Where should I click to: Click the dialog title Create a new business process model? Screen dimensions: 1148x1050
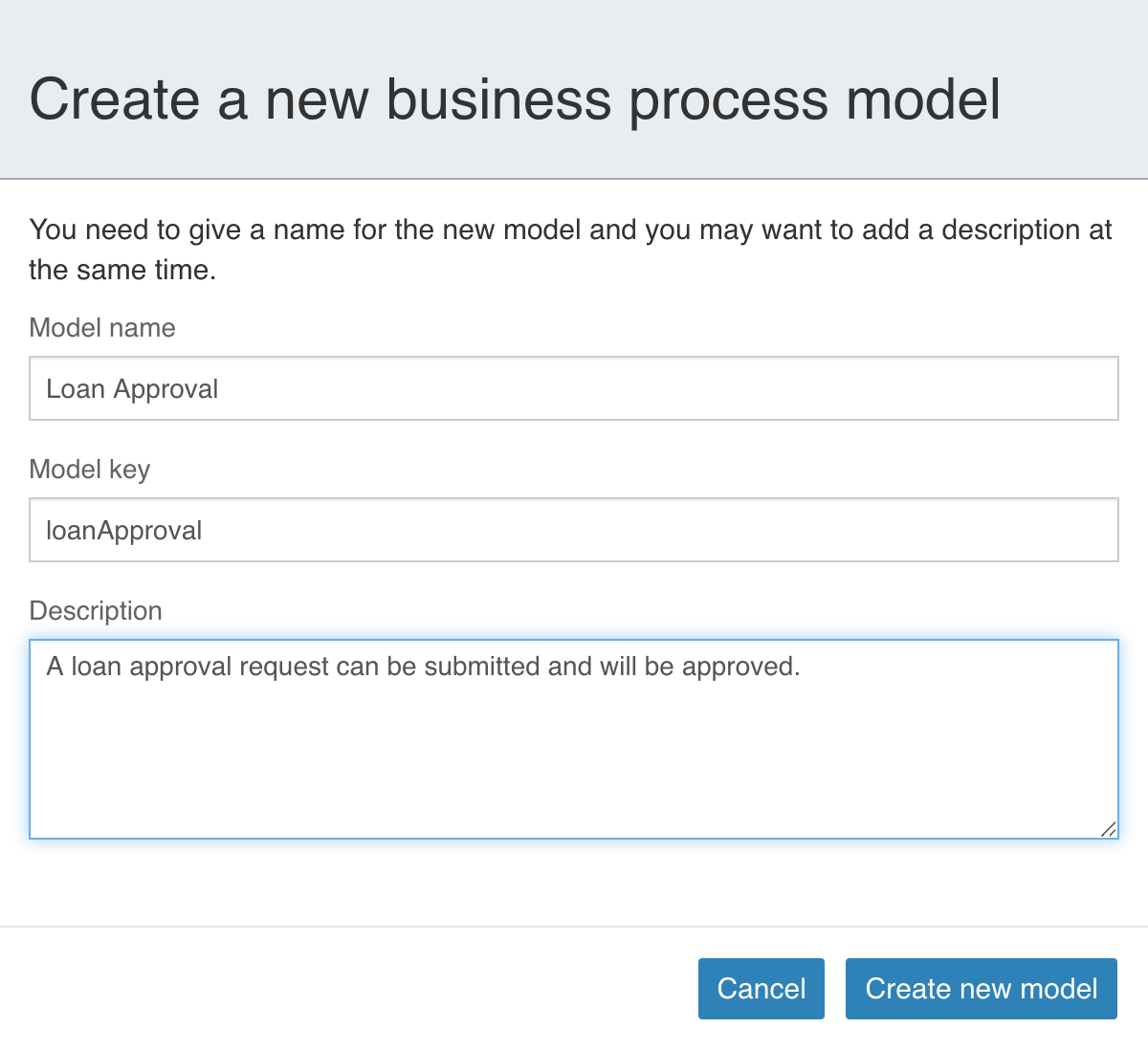tap(517, 98)
